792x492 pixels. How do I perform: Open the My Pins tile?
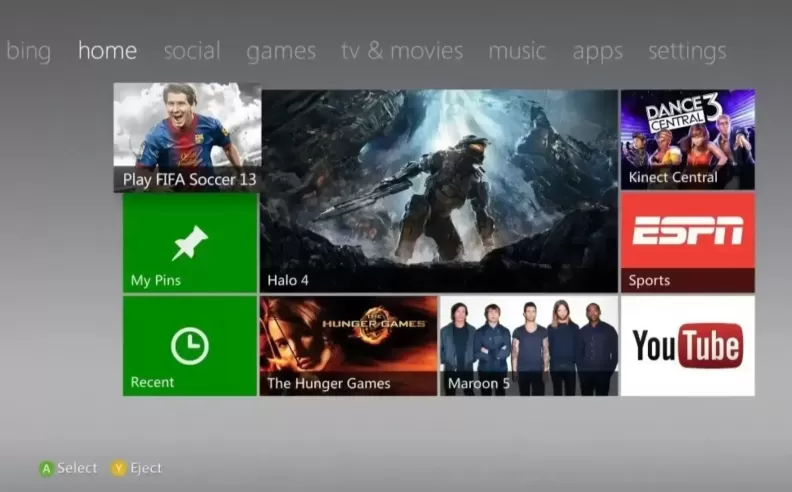(190, 243)
